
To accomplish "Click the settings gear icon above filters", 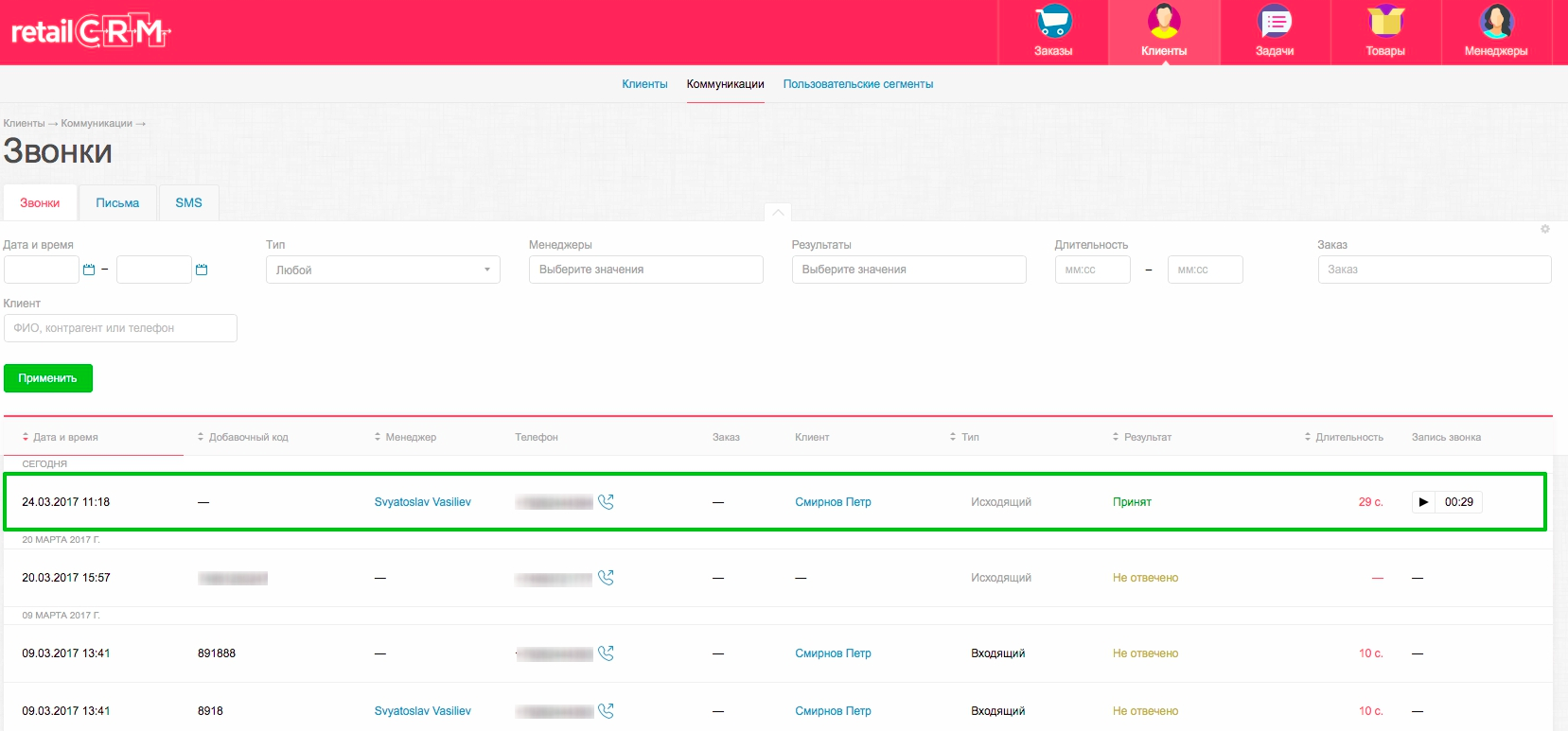I will click(1544, 230).
